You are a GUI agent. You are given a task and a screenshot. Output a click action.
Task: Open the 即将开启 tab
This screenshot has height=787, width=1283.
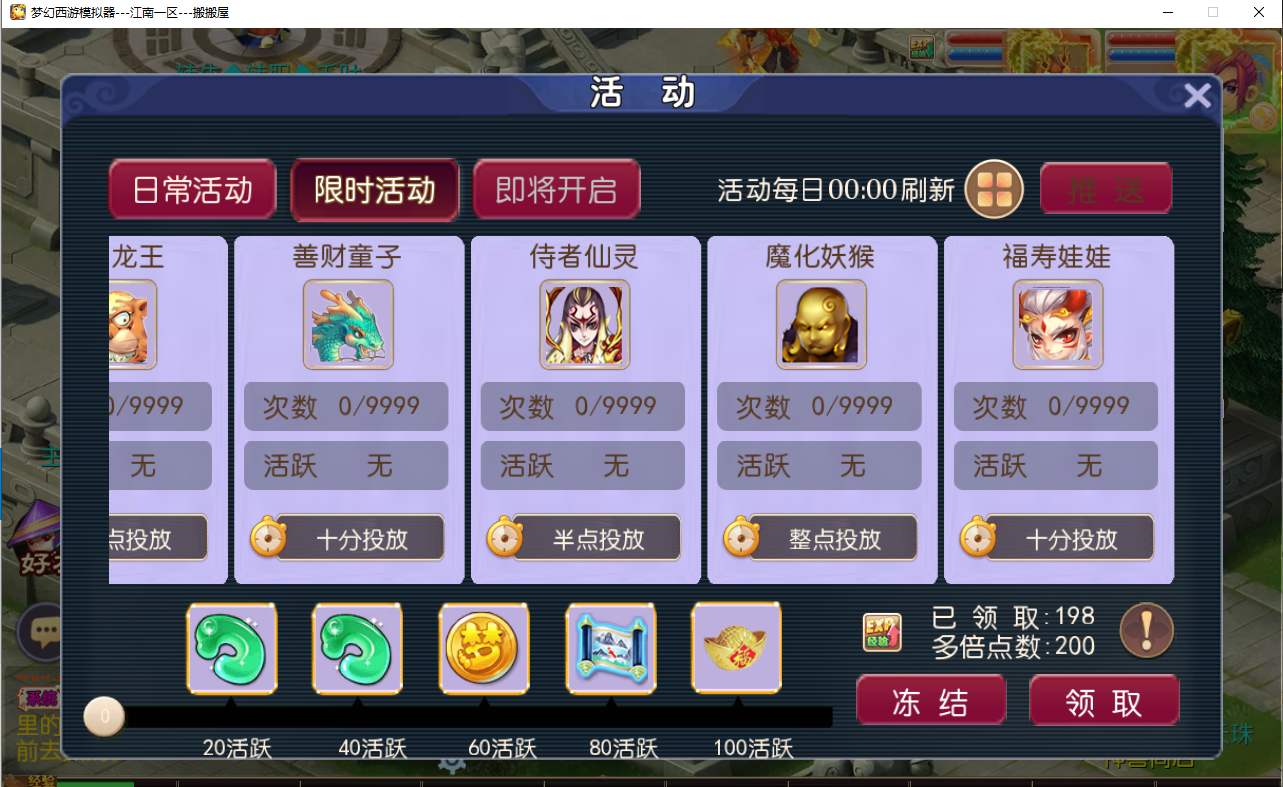(556, 190)
